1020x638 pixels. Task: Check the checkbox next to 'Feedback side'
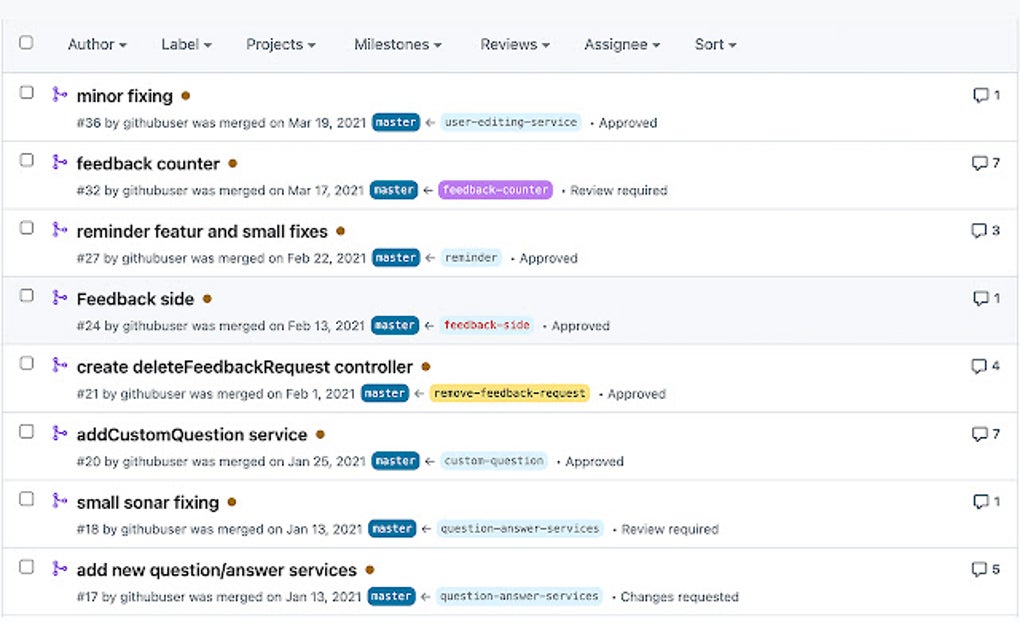26,293
